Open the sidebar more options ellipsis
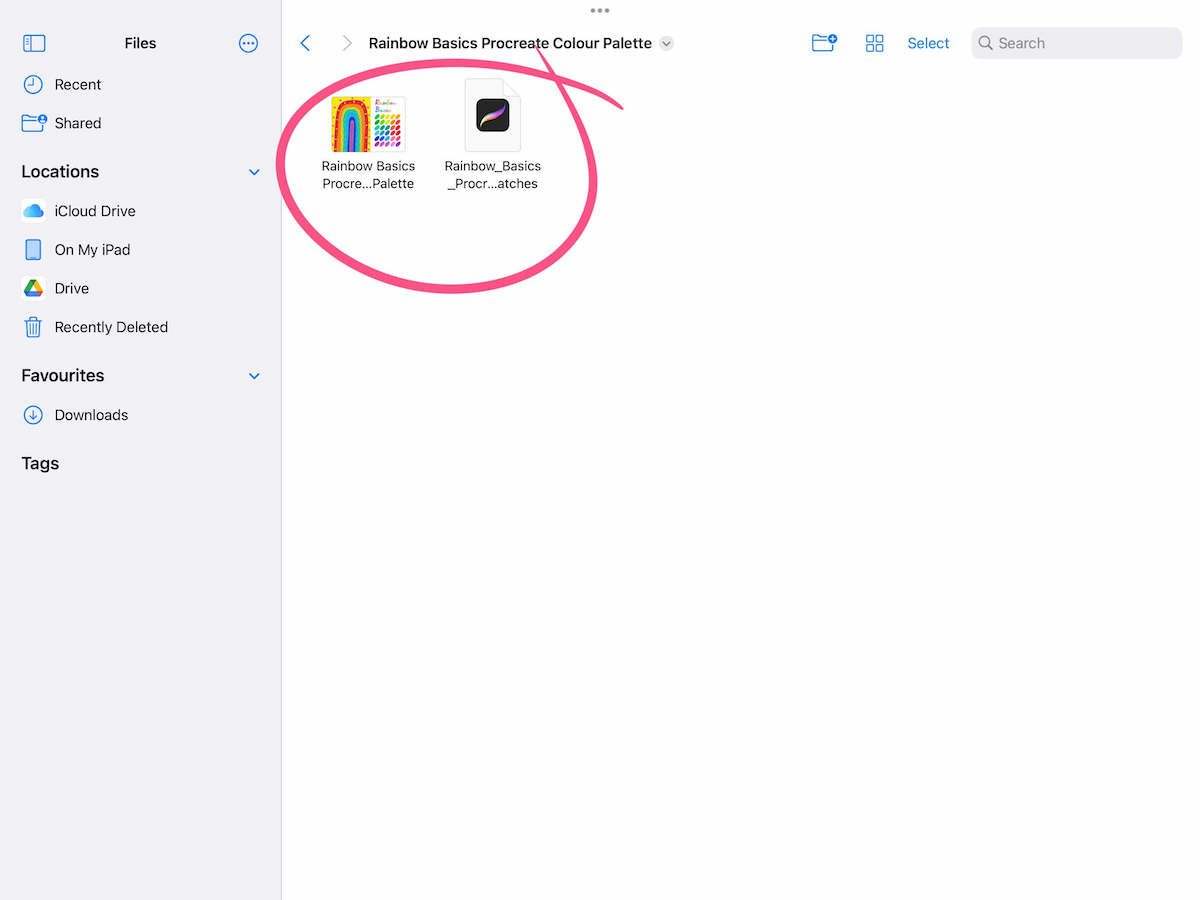This screenshot has height=900, width=1200. click(248, 43)
